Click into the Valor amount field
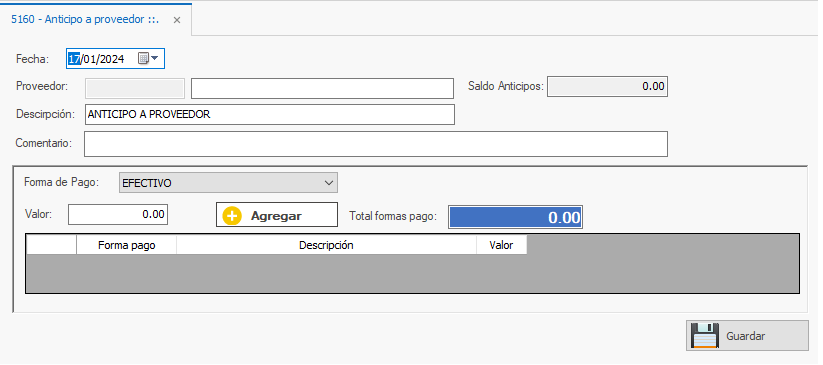This screenshot has height=365, width=823. point(118,214)
